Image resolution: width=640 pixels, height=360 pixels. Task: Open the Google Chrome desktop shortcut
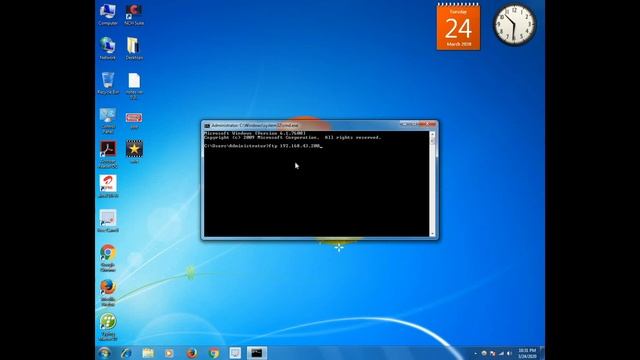coord(108,258)
